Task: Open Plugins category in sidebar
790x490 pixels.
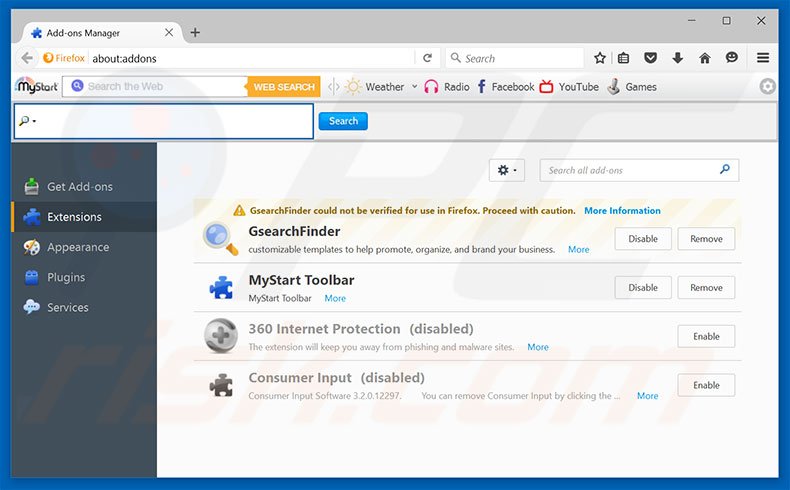Action: 84,277
